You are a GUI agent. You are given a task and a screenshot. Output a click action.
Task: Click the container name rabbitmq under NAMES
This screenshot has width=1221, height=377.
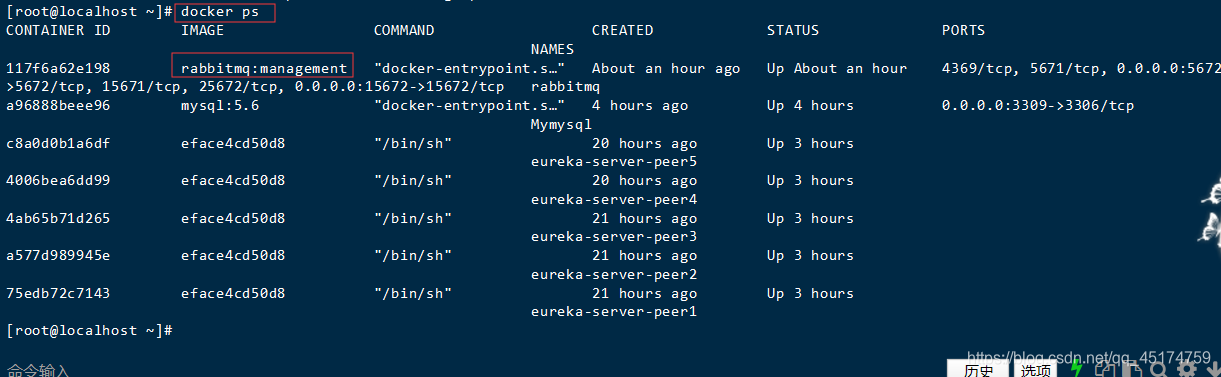pos(565,87)
